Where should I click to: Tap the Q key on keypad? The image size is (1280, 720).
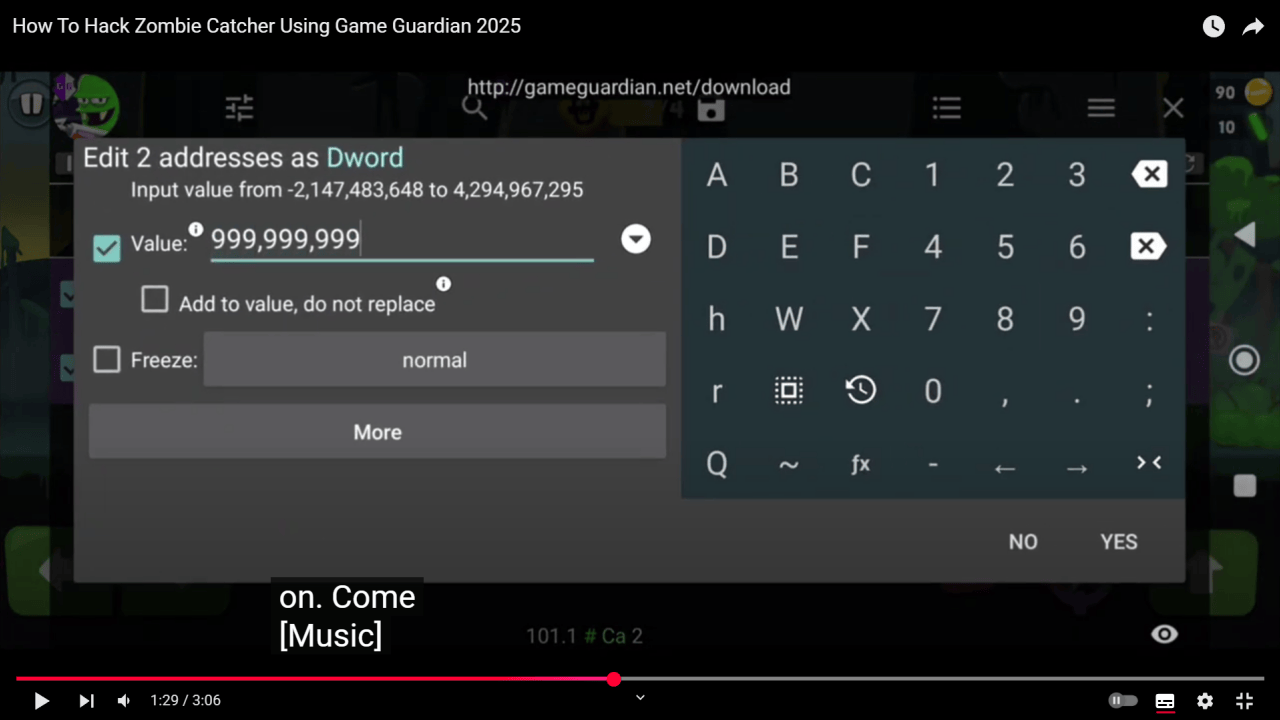pyautogui.click(x=717, y=464)
